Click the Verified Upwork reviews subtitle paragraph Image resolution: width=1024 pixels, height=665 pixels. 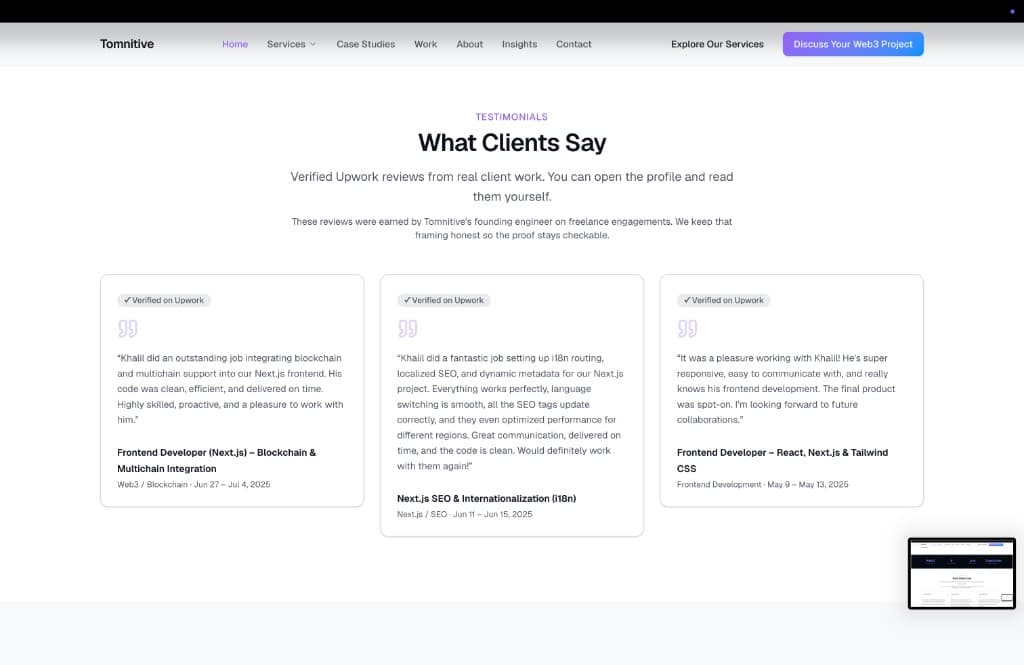(512, 187)
